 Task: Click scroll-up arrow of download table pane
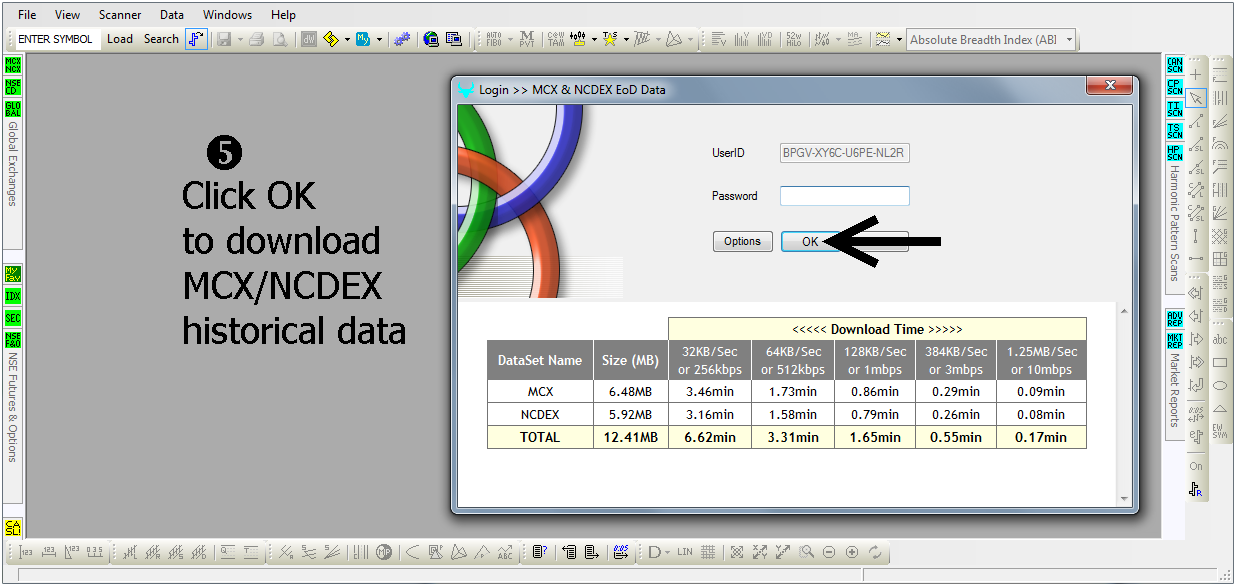click(1124, 311)
